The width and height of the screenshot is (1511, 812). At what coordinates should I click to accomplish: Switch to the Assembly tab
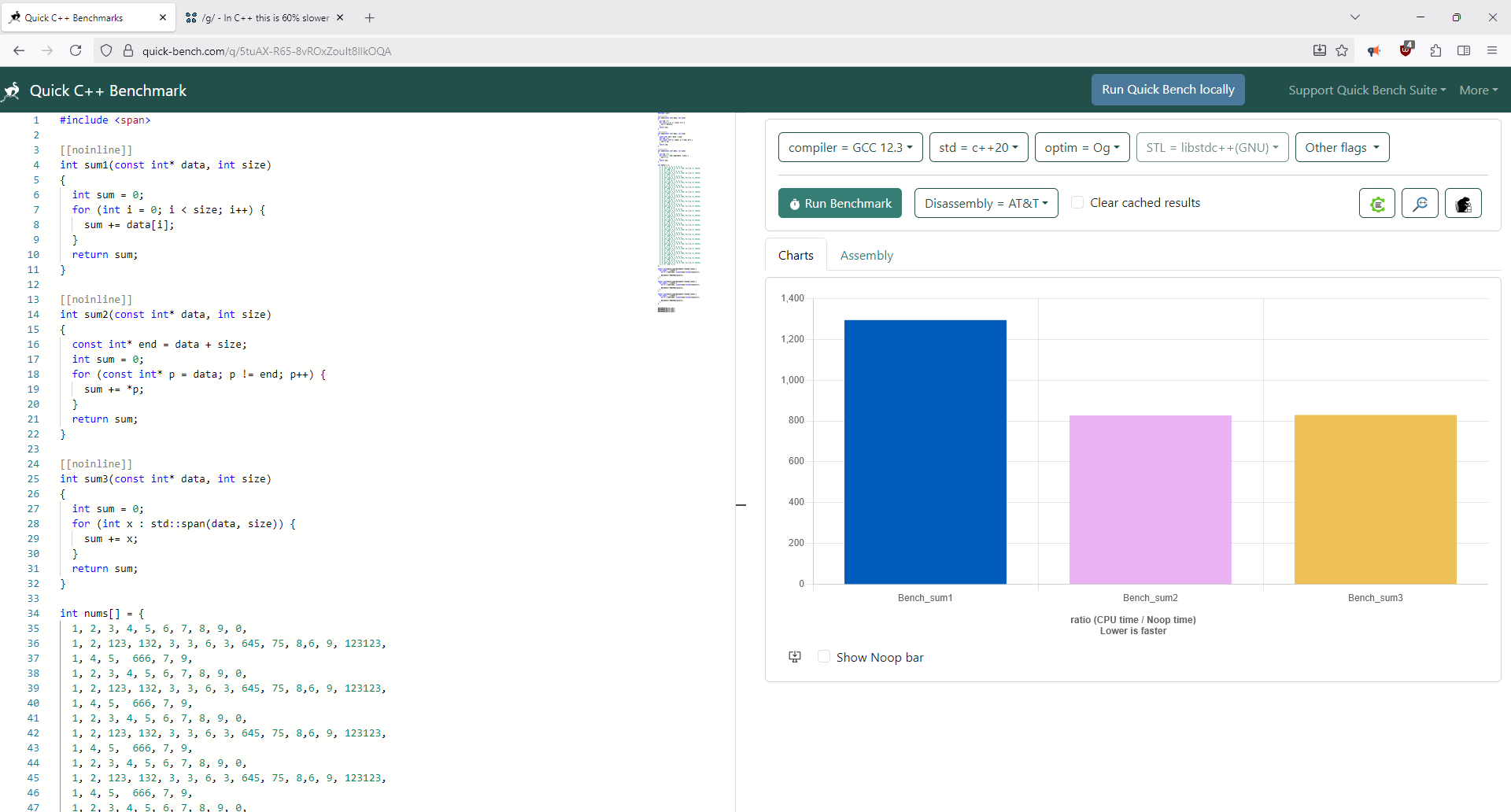866,256
